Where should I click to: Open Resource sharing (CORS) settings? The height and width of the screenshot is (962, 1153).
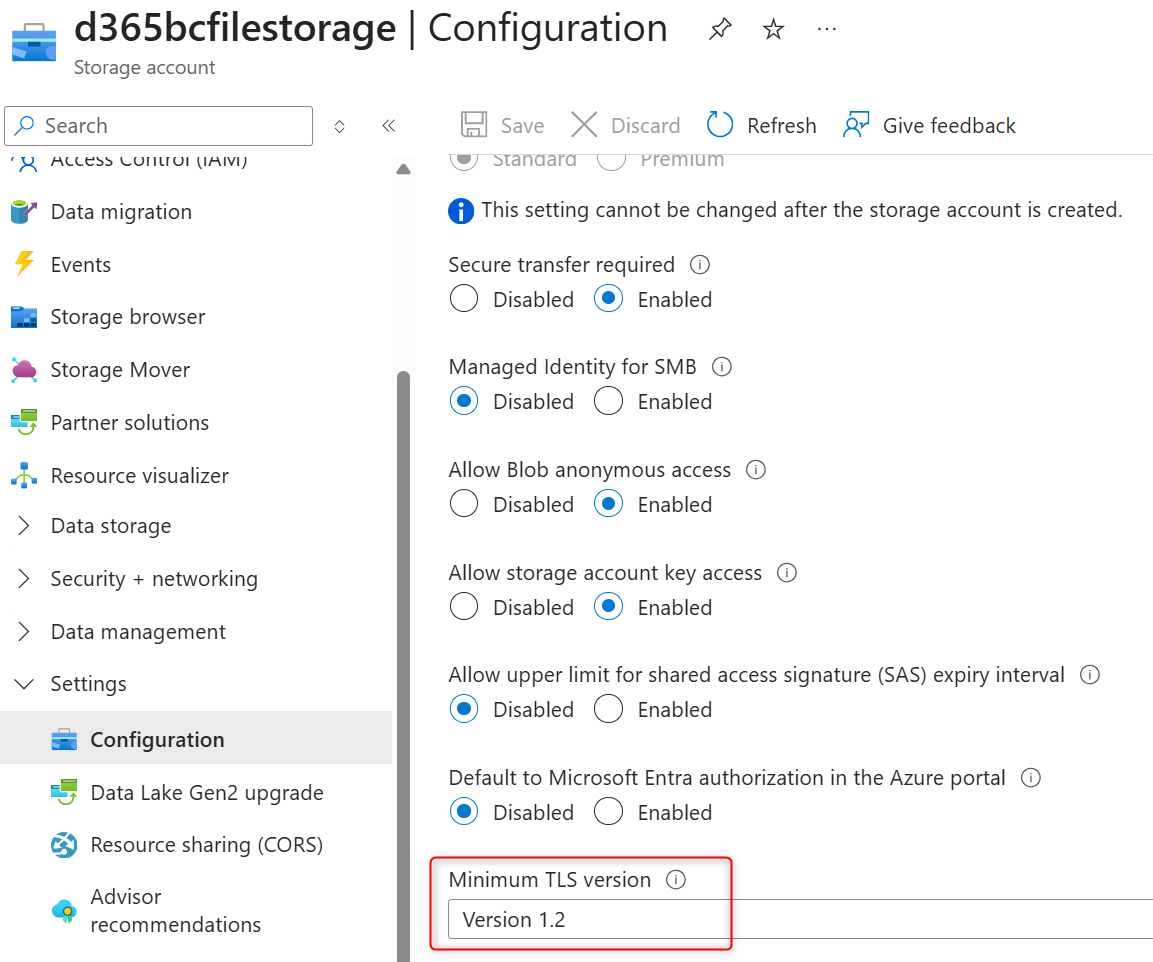click(206, 845)
